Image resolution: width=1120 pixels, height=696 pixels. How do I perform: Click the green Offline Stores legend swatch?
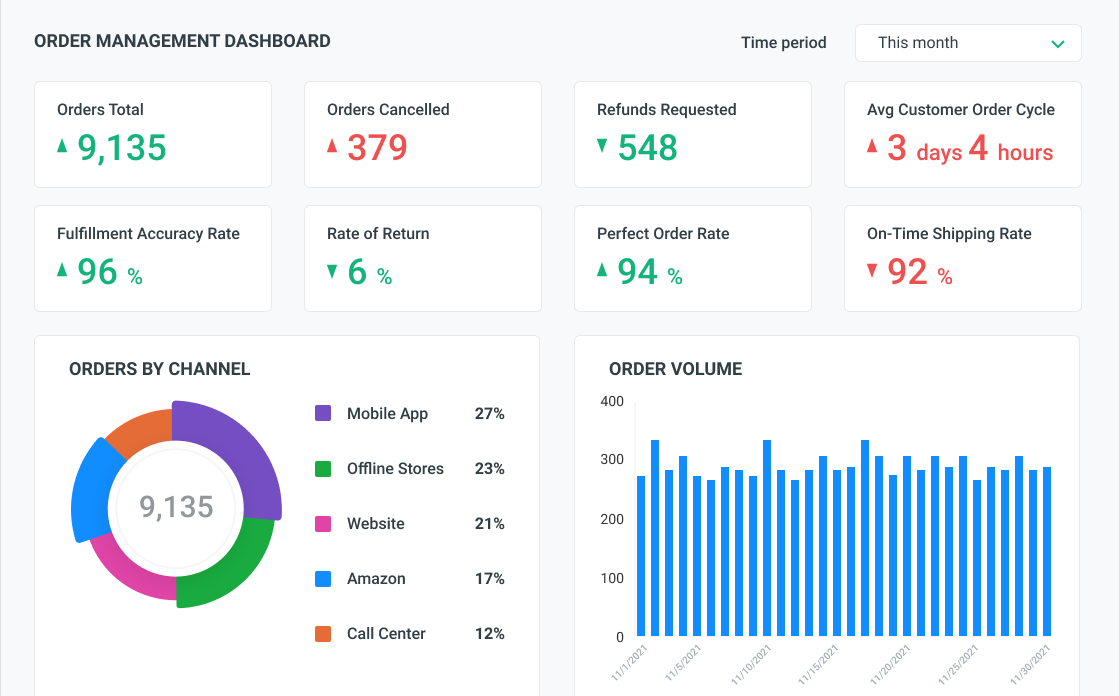[323, 468]
